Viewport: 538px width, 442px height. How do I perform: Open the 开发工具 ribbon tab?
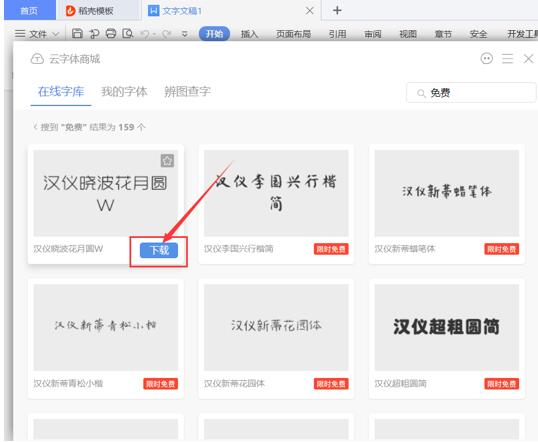(x=522, y=34)
